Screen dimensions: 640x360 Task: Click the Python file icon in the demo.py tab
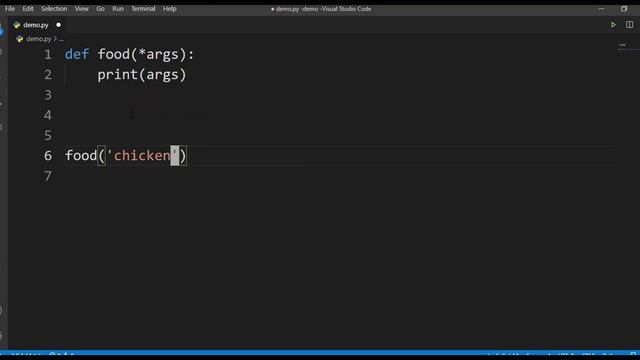17,25
